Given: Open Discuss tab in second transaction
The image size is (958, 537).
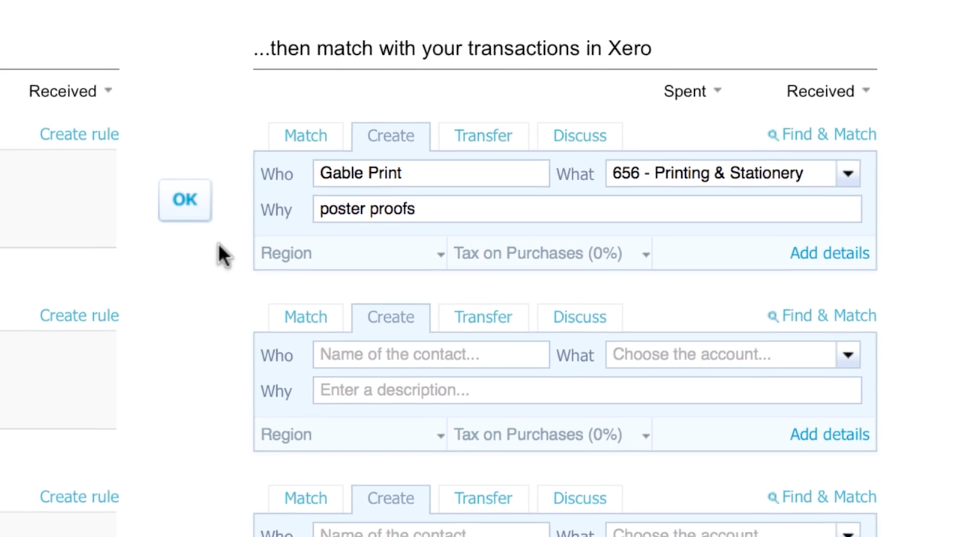Looking at the screenshot, I should tap(579, 317).
